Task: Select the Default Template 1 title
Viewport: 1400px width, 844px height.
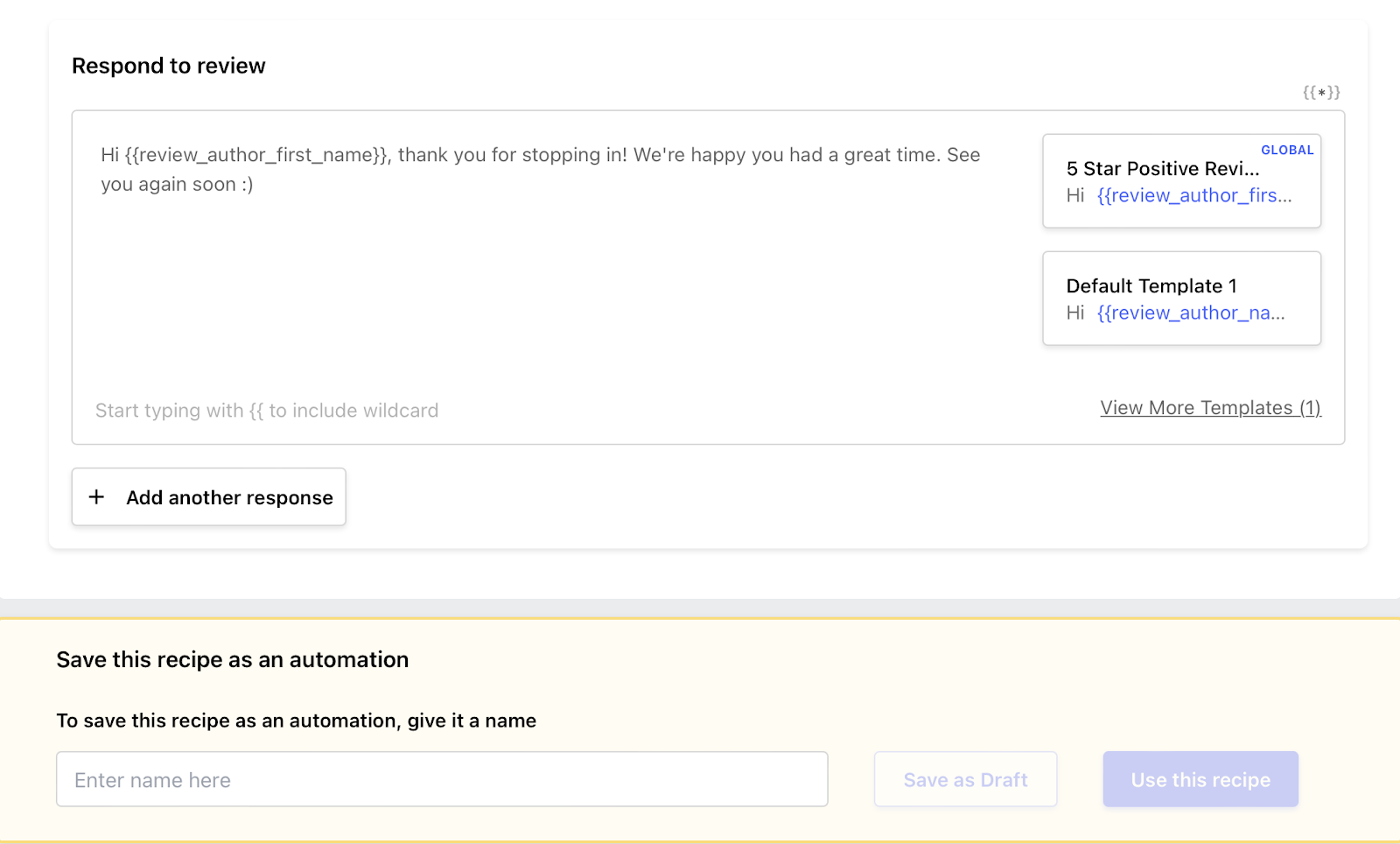Action: 1151,285
